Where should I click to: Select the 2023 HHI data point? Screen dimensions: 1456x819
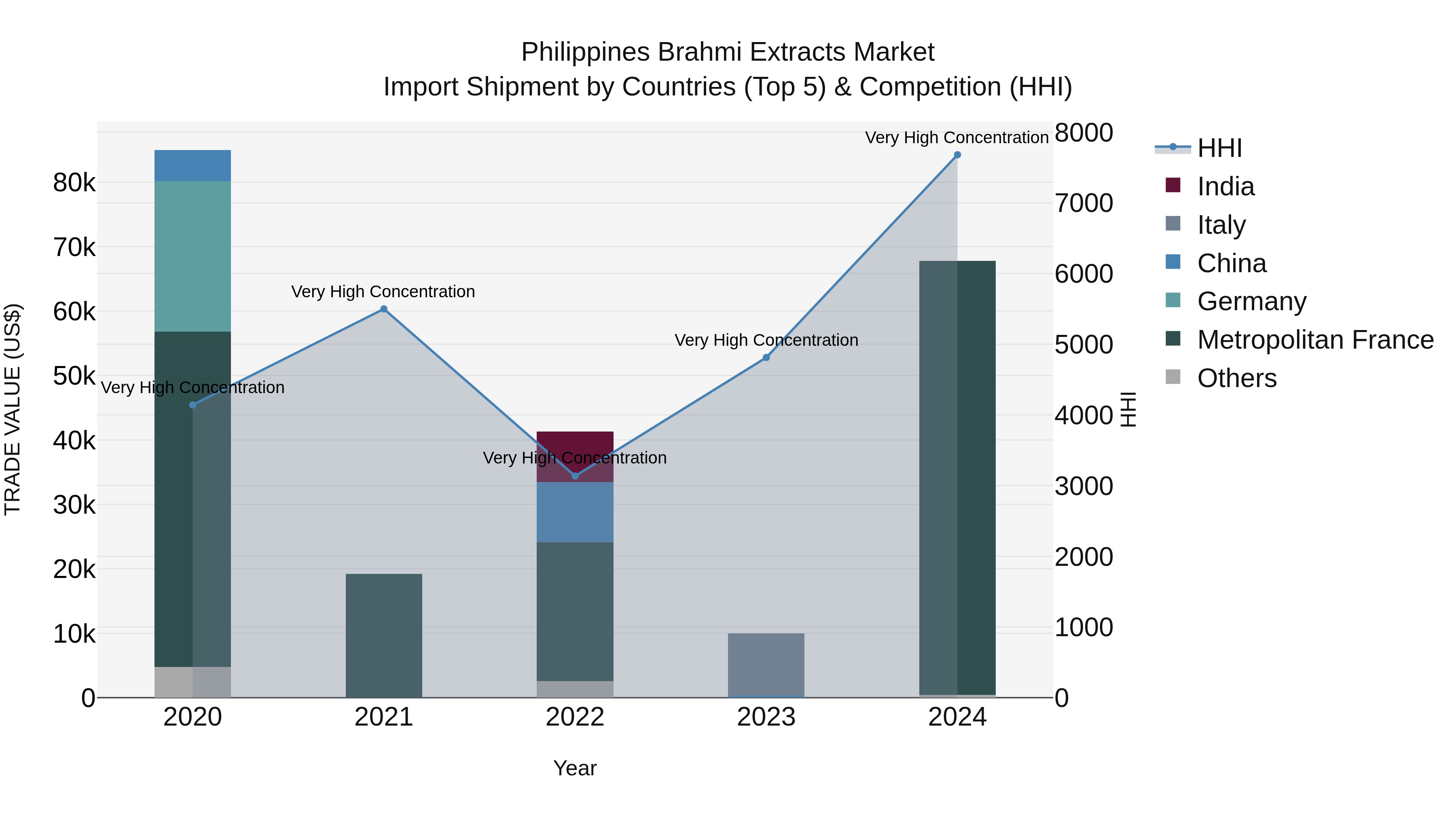pos(766,358)
